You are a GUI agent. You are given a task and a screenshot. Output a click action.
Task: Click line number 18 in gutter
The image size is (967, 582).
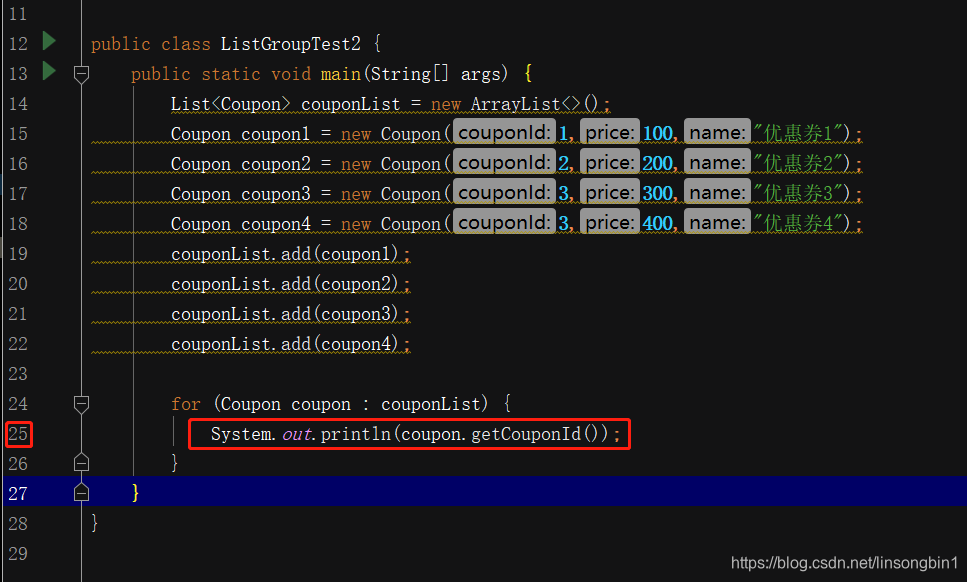pos(18,224)
